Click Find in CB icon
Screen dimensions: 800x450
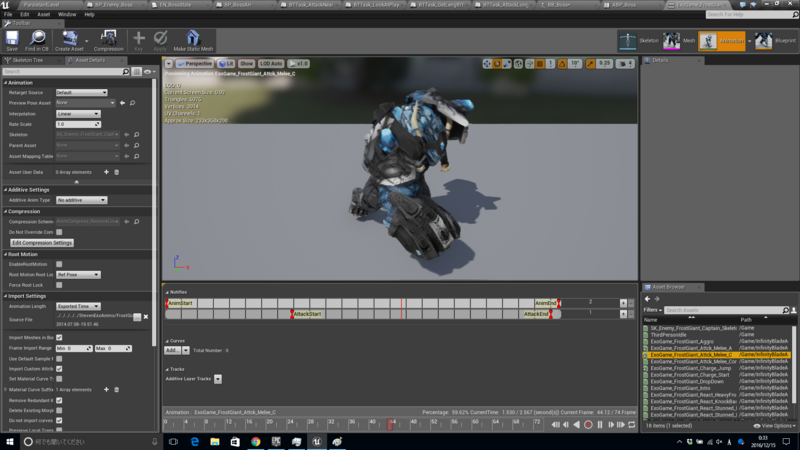pos(37,38)
